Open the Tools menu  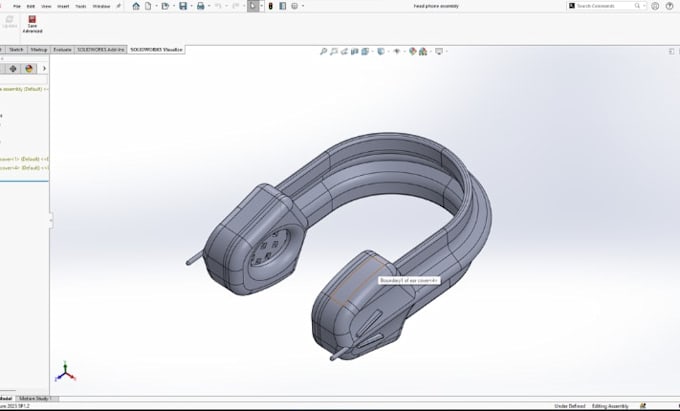click(x=81, y=7)
